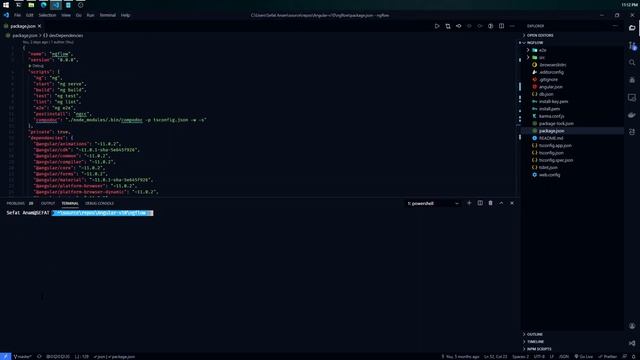This screenshot has height=360, width=640.
Task: Change JSON language mode in status bar
Action: pos(564,356)
